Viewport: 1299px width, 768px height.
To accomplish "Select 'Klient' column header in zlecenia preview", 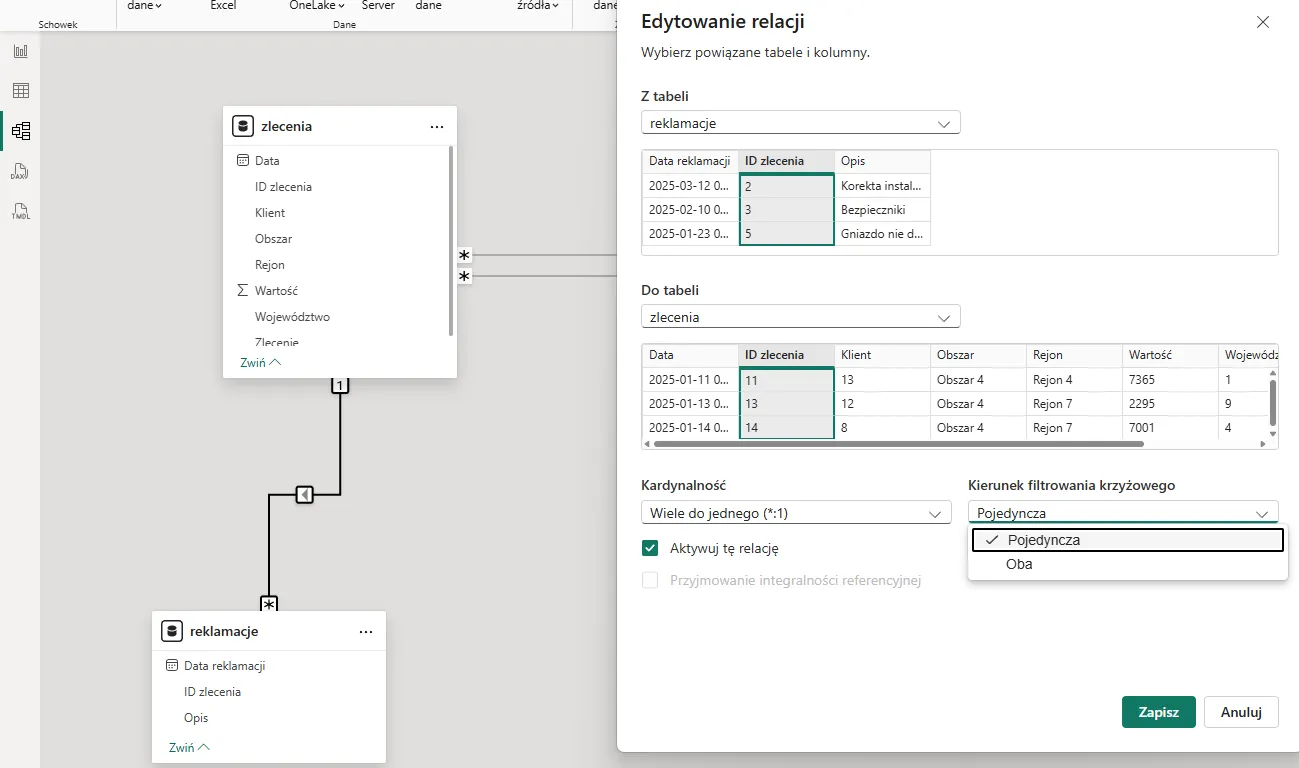I will tap(857, 355).
